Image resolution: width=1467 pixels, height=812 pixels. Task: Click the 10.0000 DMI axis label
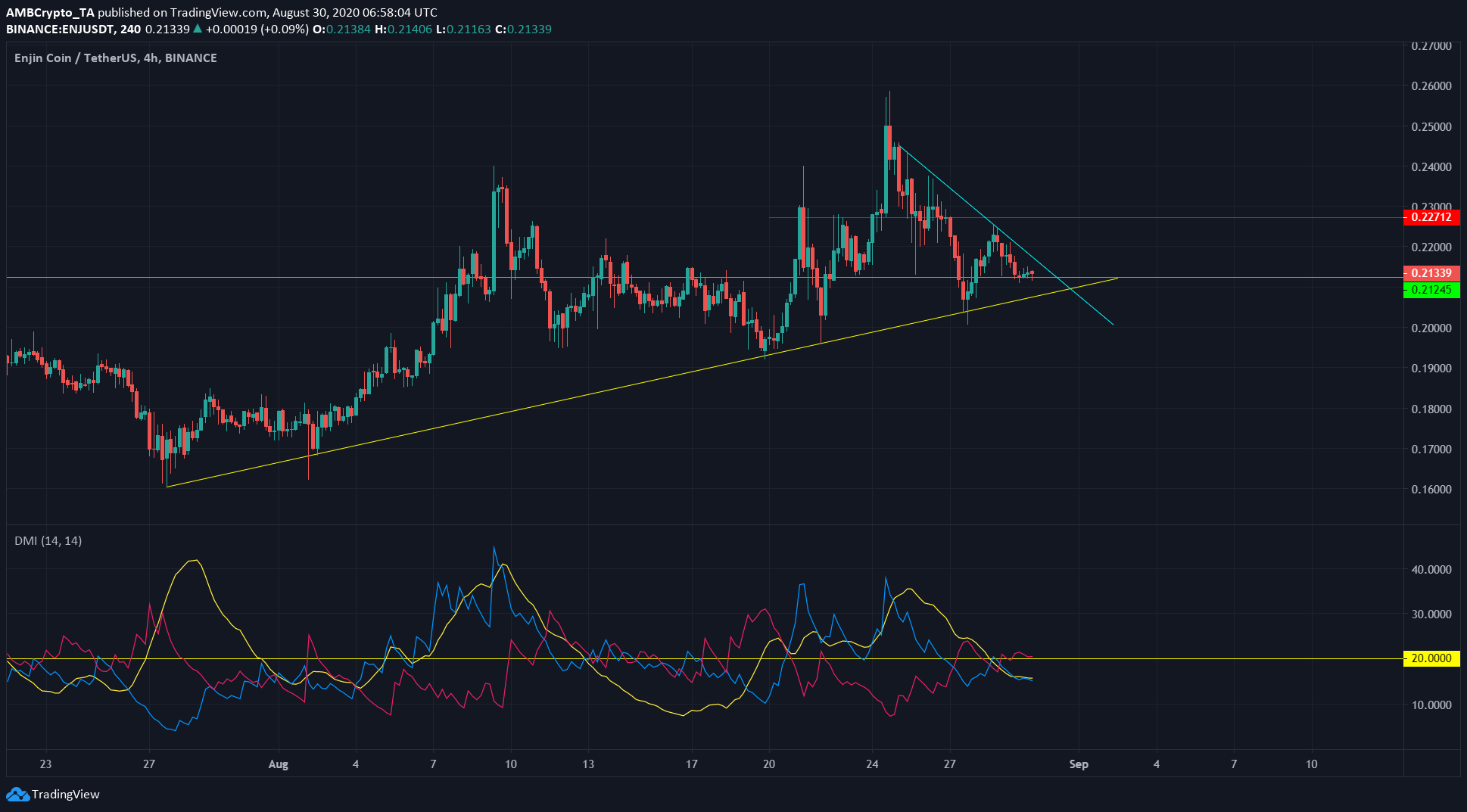(x=1431, y=705)
